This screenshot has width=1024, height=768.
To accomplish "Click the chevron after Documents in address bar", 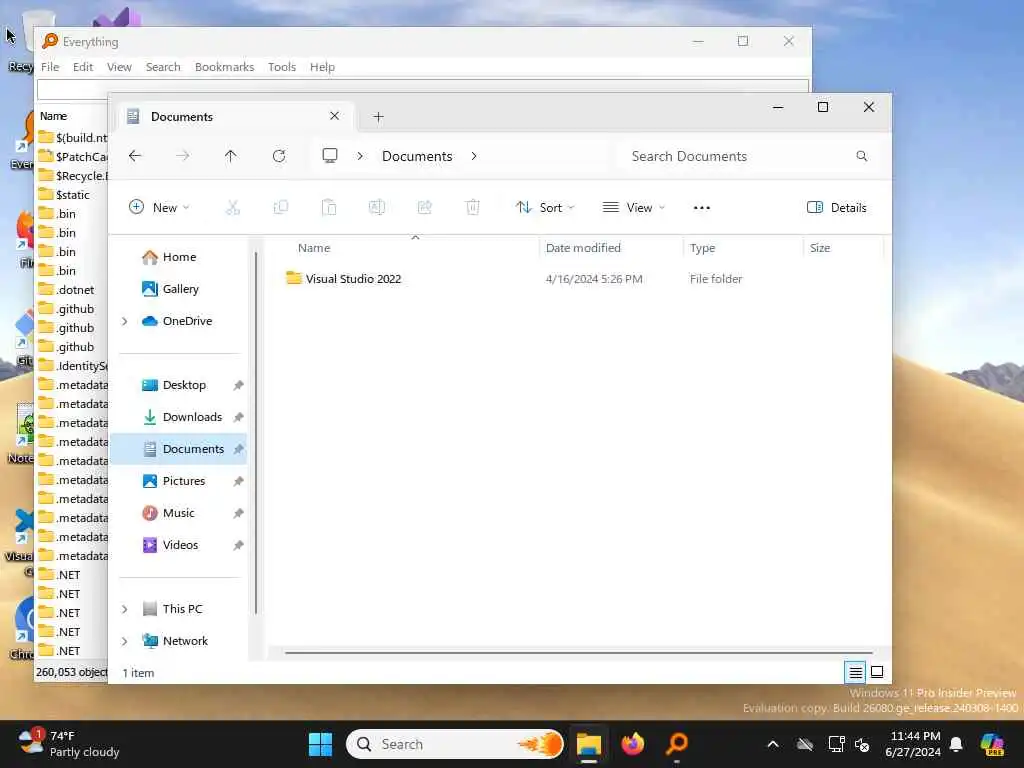I will (474, 156).
